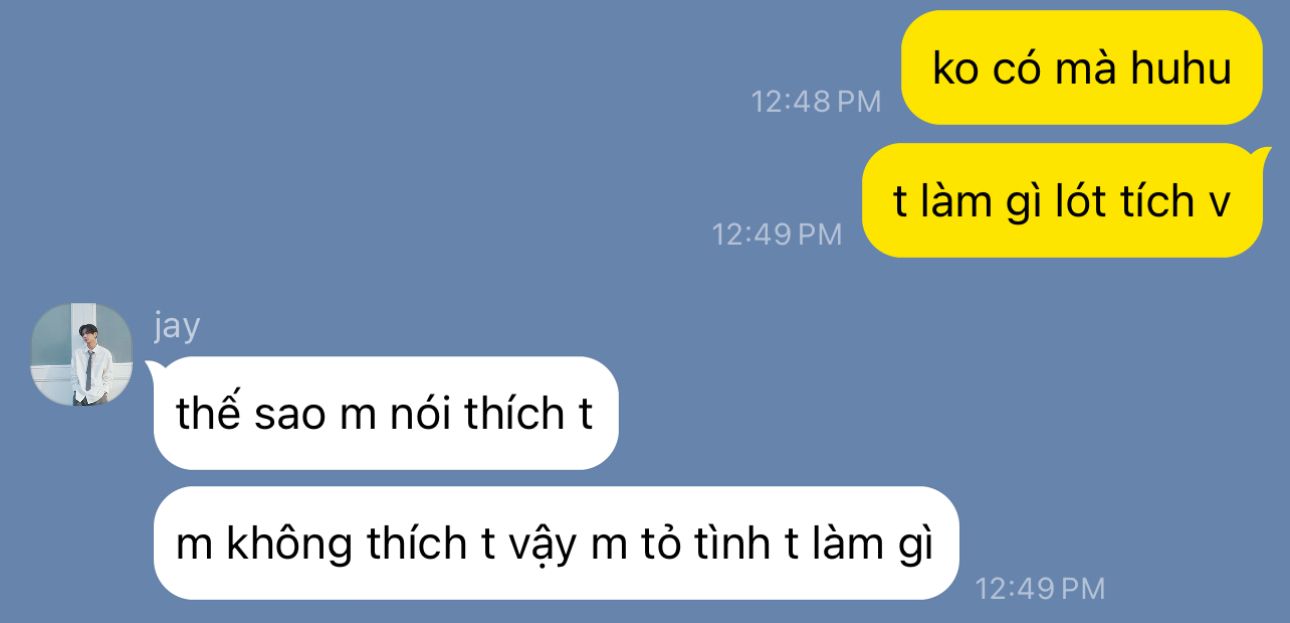This screenshot has height=623, width=1290.
Task: Tap the sender name "jay"
Action: click(176, 325)
